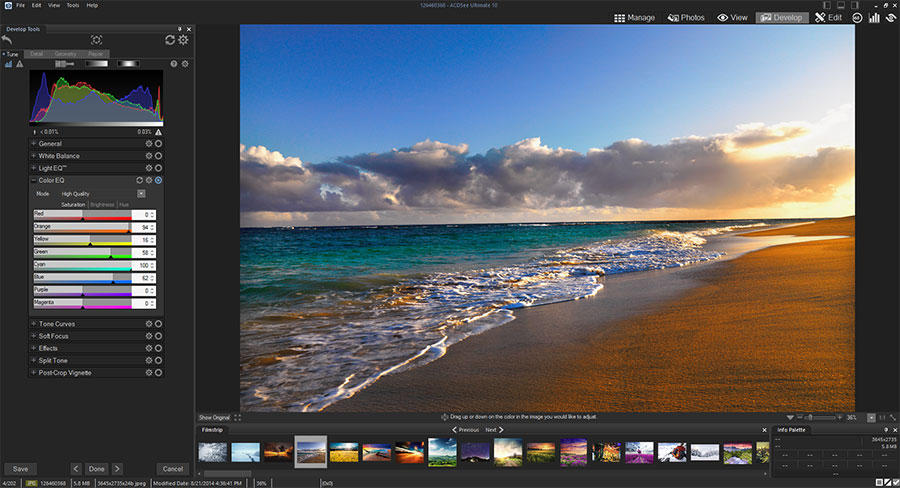Viewport: 900px width, 488px height.
Task: Open Color EQ group settings gear
Action: (x=149, y=180)
